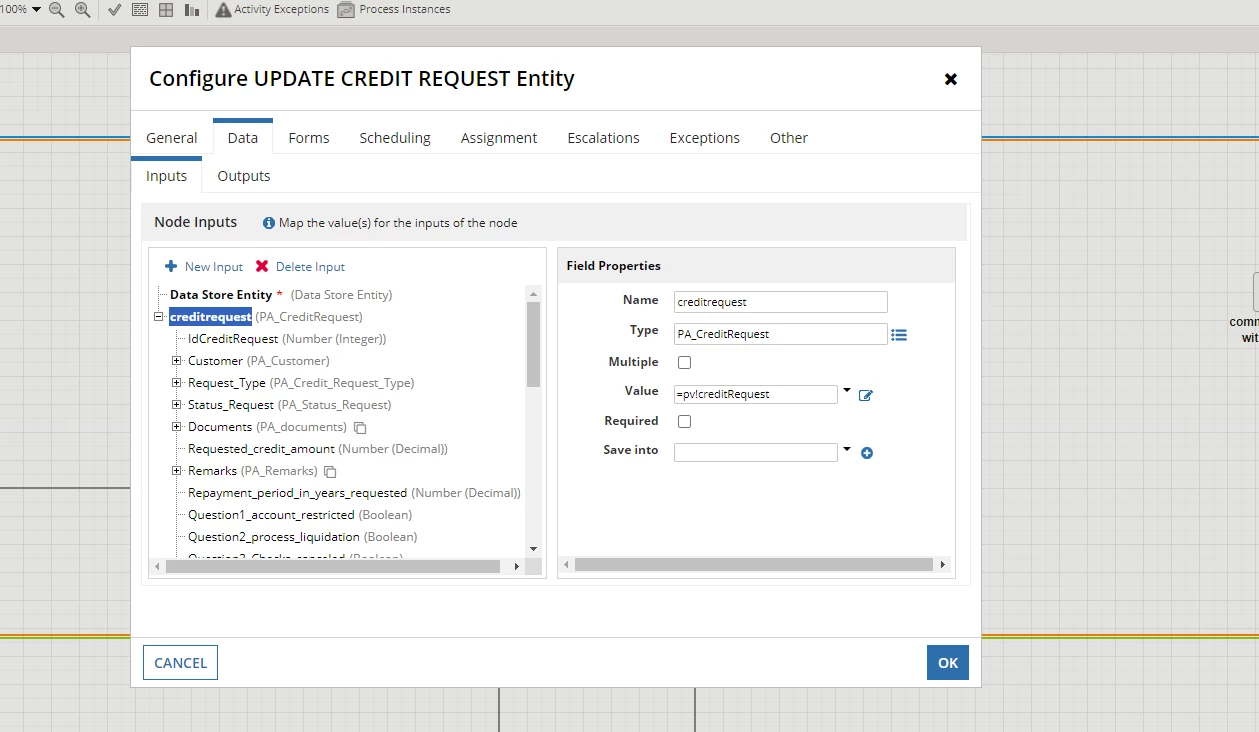Expand the Documents tree node

click(177, 427)
